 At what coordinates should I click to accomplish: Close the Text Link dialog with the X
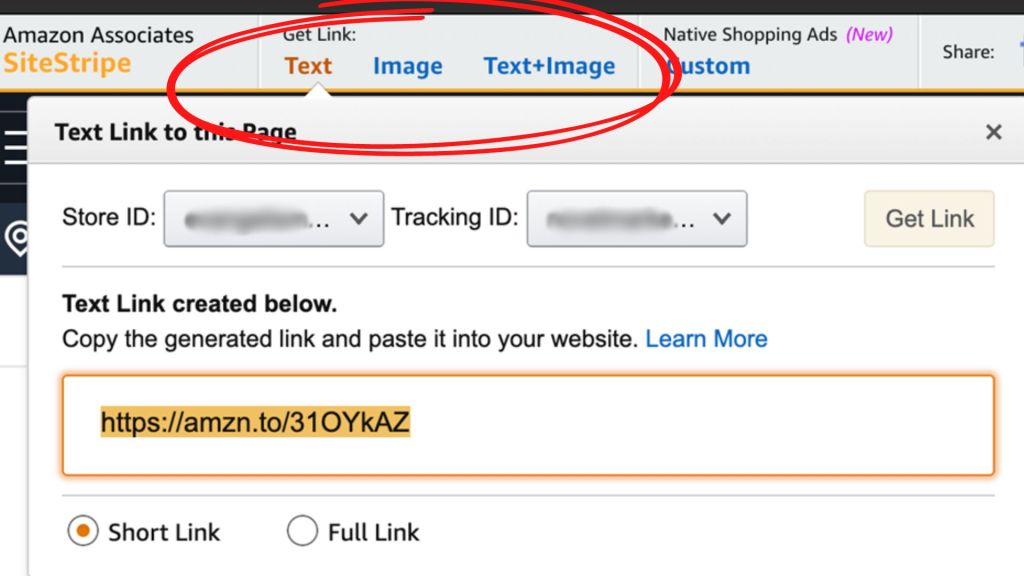993,131
